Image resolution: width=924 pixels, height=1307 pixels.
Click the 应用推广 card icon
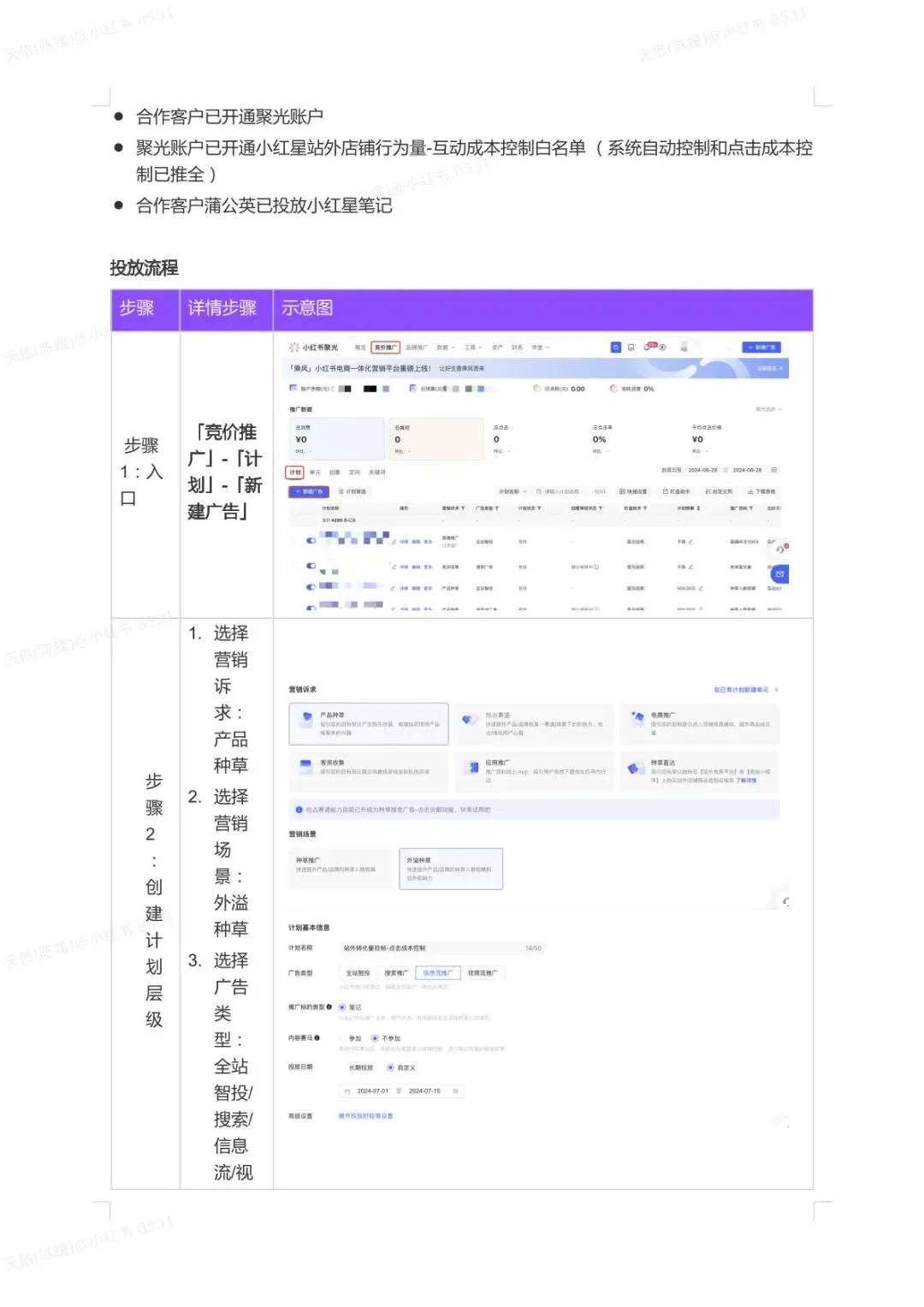472,766
